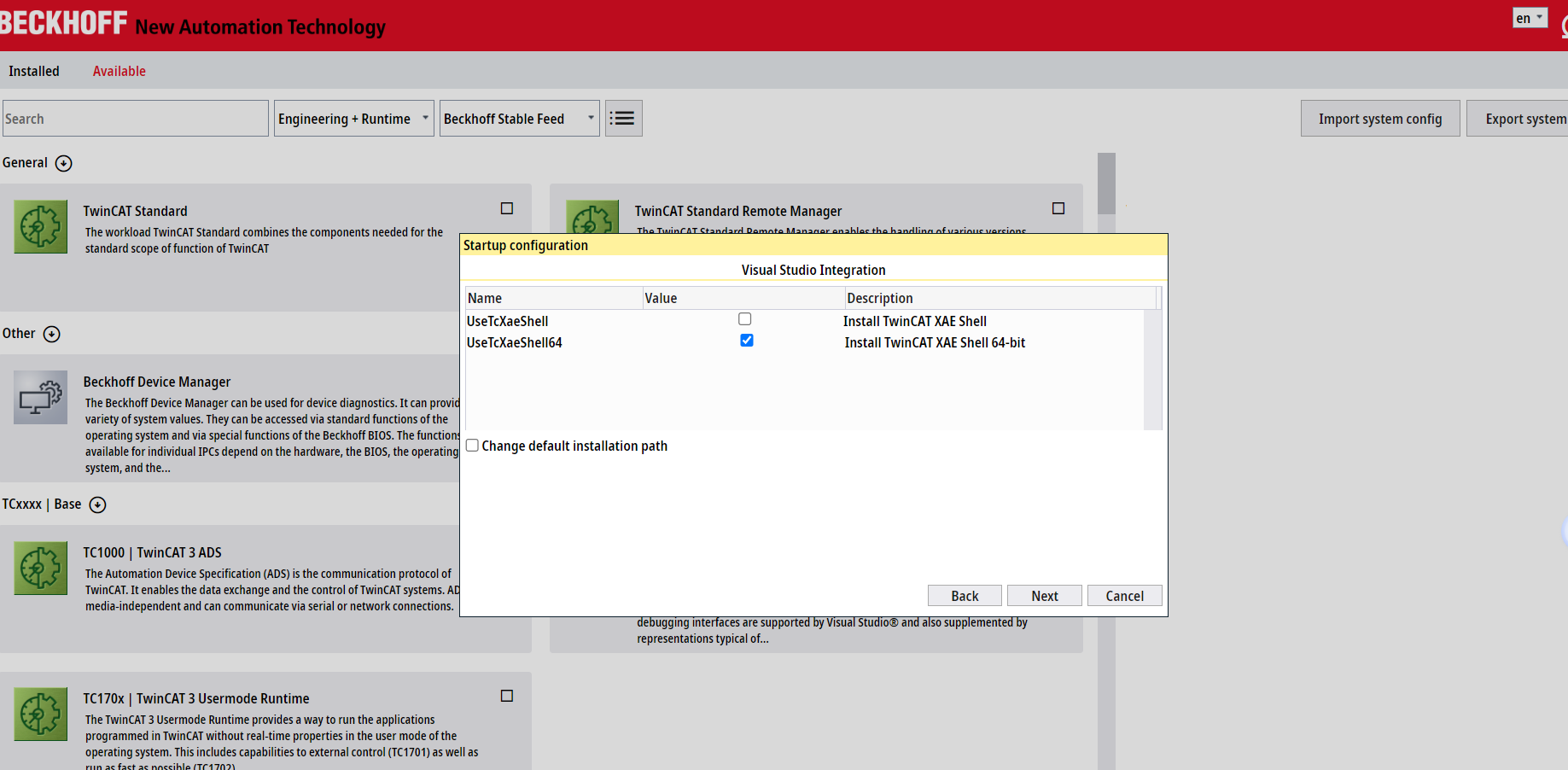Click Next in Startup configuration dialog
This screenshot has height=770, width=1568.
click(1045, 596)
